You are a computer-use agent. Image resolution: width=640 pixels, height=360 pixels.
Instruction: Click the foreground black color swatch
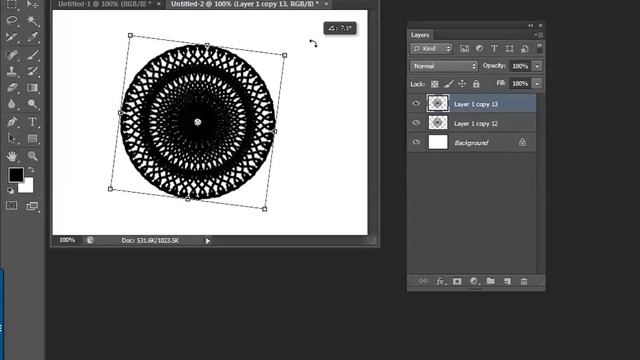pos(16,175)
